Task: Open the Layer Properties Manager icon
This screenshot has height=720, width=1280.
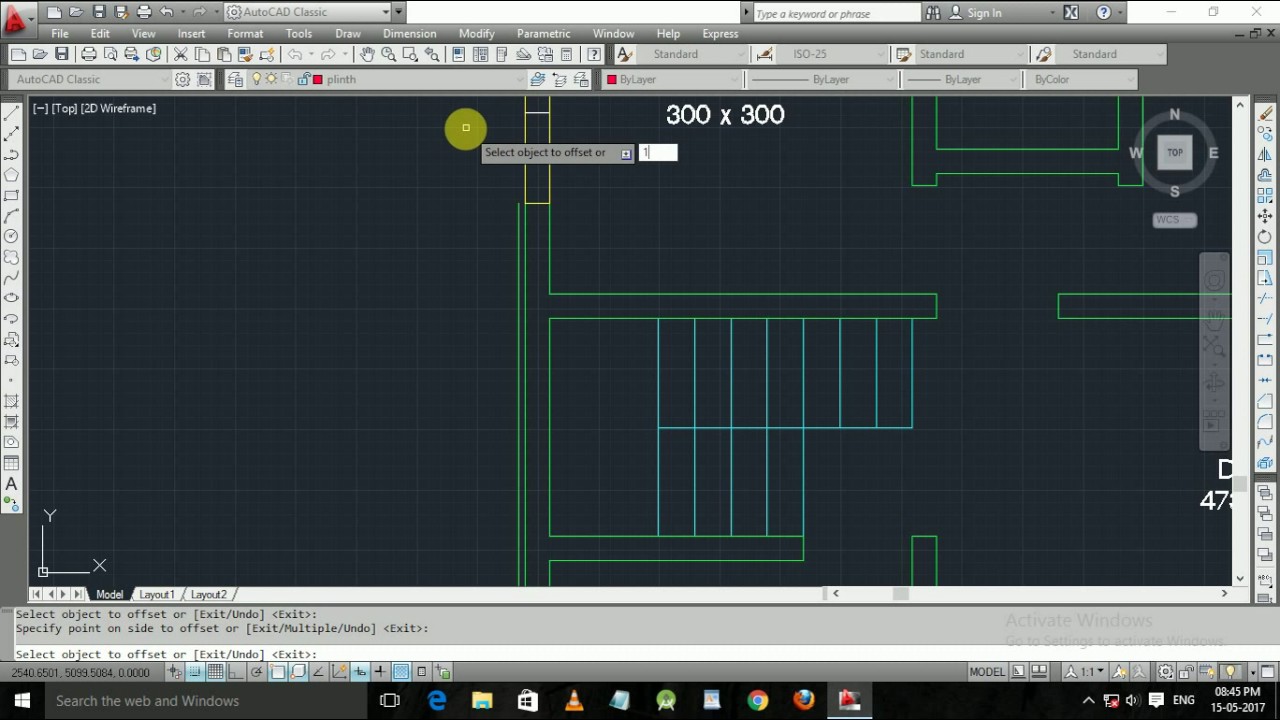Action: [236, 79]
